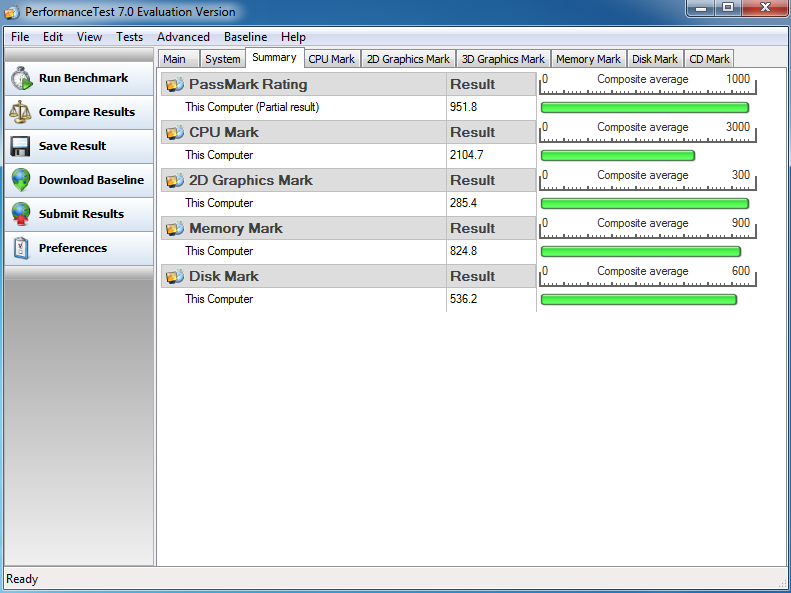Click the Run Benchmark button label
Image resolution: width=791 pixels, height=593 pixels.
click(x=83, y=78)
